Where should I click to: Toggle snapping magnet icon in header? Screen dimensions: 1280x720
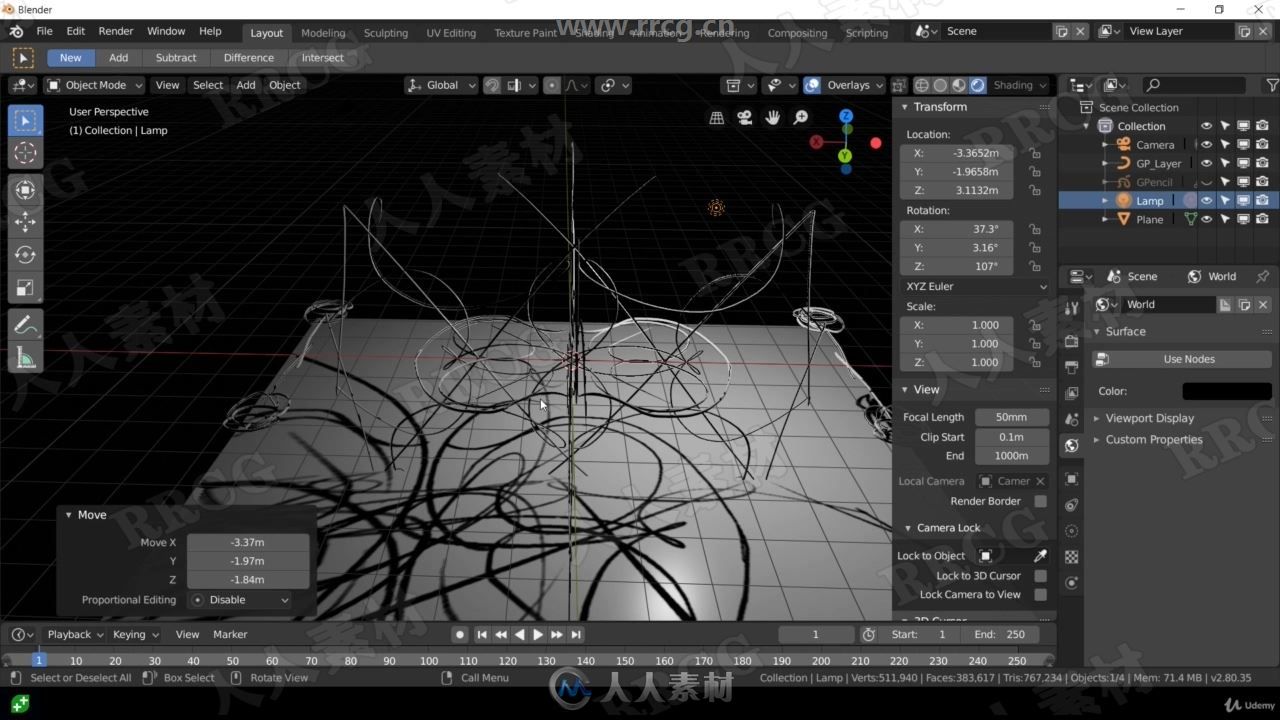(x=492, y=85)
